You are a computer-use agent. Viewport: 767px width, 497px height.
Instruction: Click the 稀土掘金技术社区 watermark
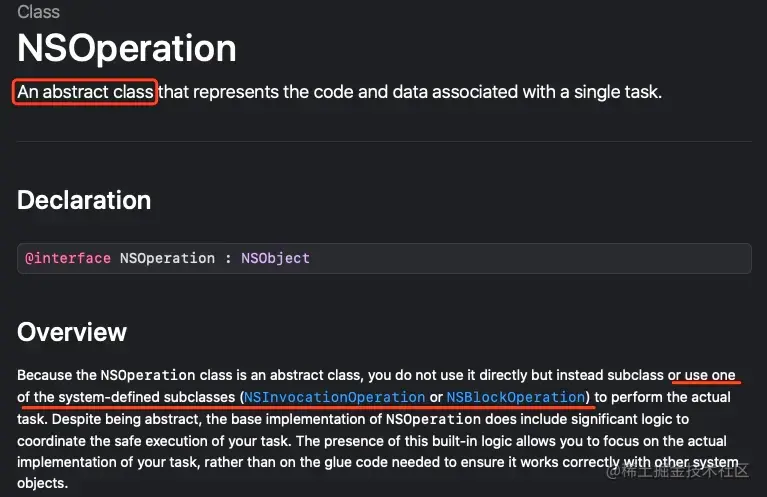[x=677, y=471]
